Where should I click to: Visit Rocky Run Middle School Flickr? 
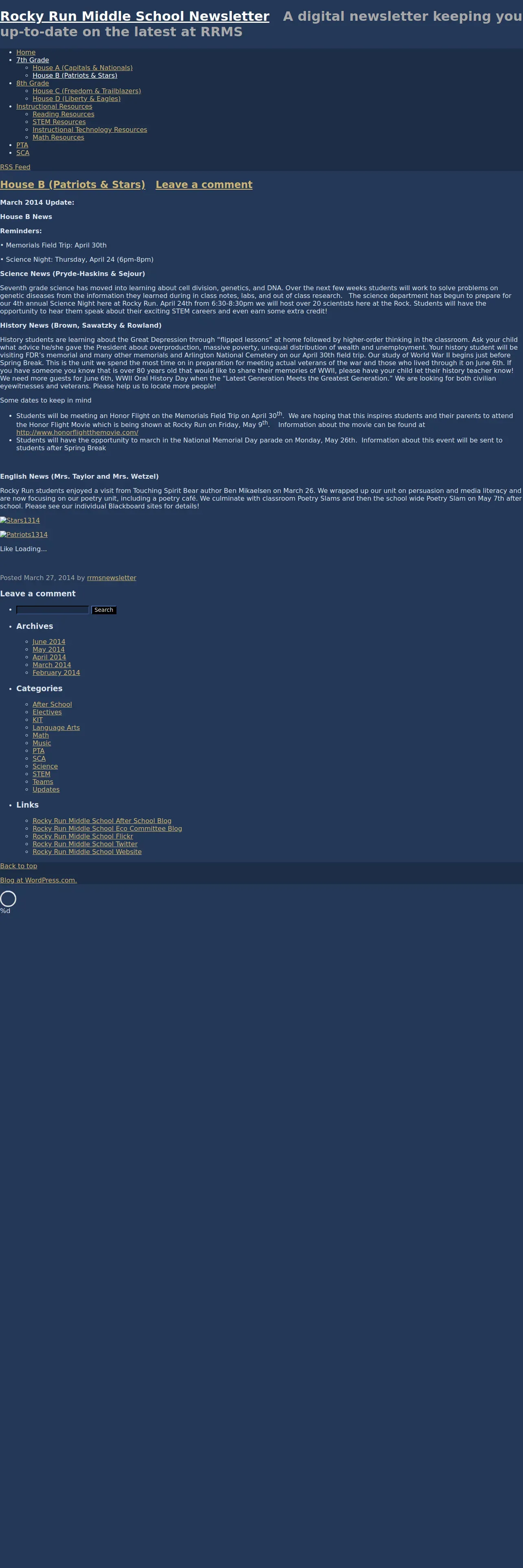83,837
